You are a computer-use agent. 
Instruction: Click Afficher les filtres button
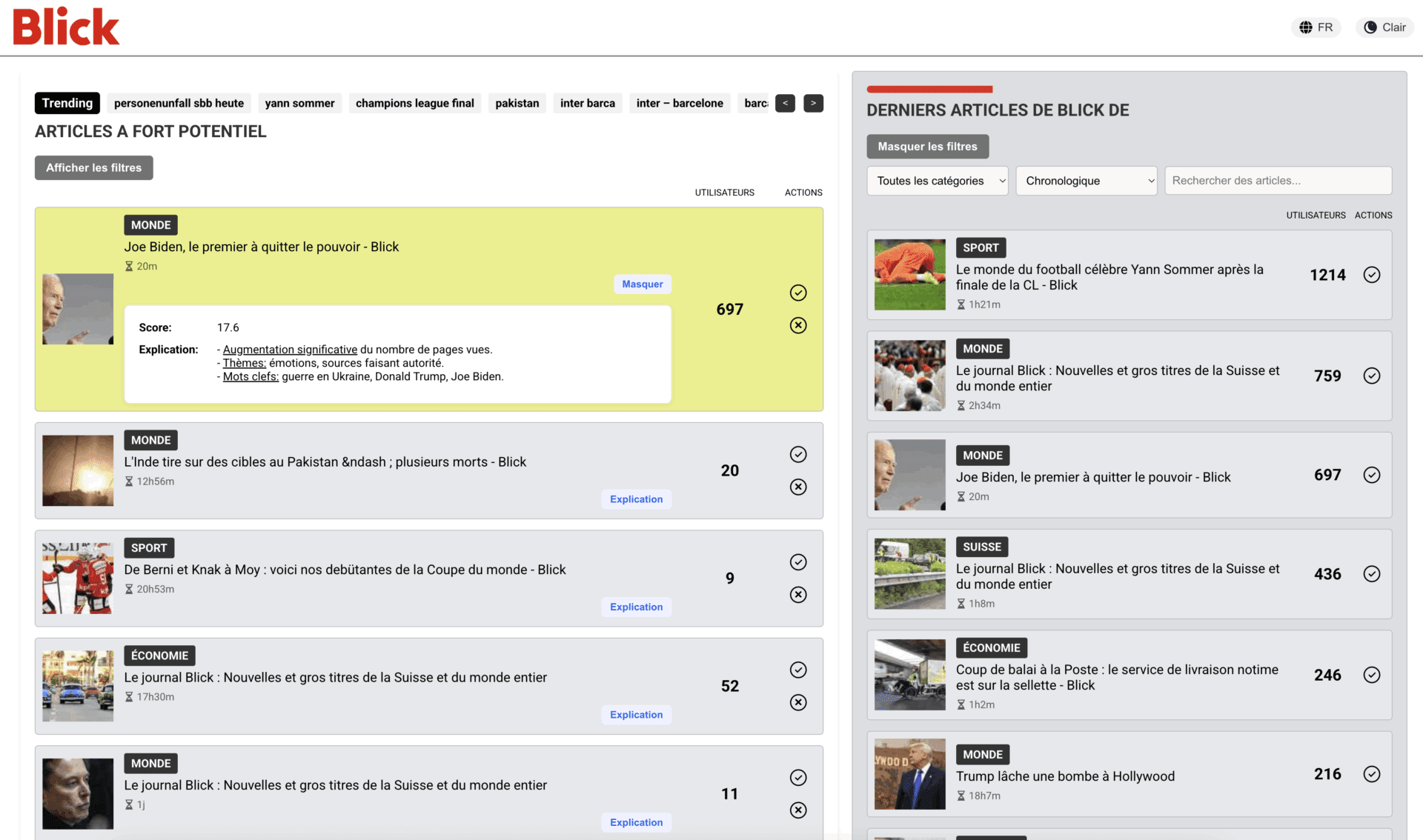point(94,167)
